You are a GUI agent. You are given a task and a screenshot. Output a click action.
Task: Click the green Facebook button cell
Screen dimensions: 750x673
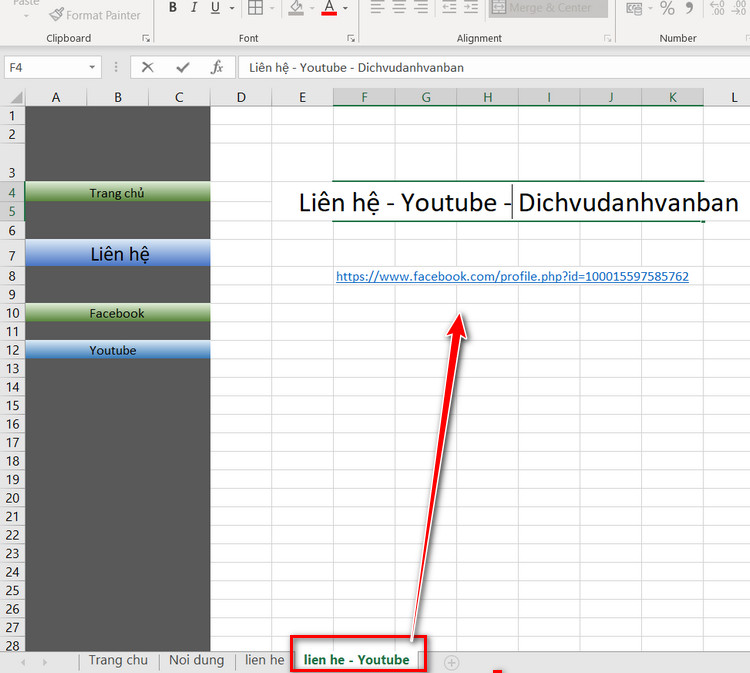pos(118,313)
